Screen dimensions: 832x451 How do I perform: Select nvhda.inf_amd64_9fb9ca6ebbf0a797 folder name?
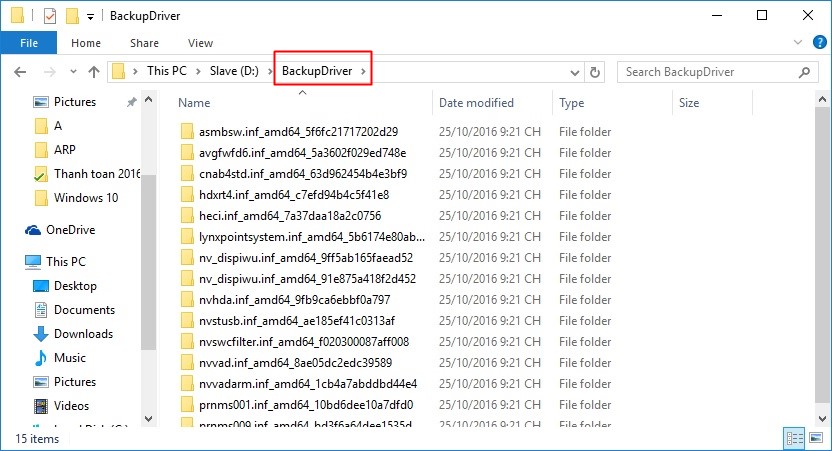click(x=294, y=300)
